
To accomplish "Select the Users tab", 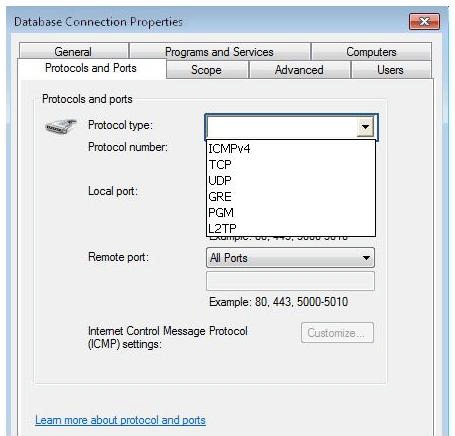I will 391,70.
